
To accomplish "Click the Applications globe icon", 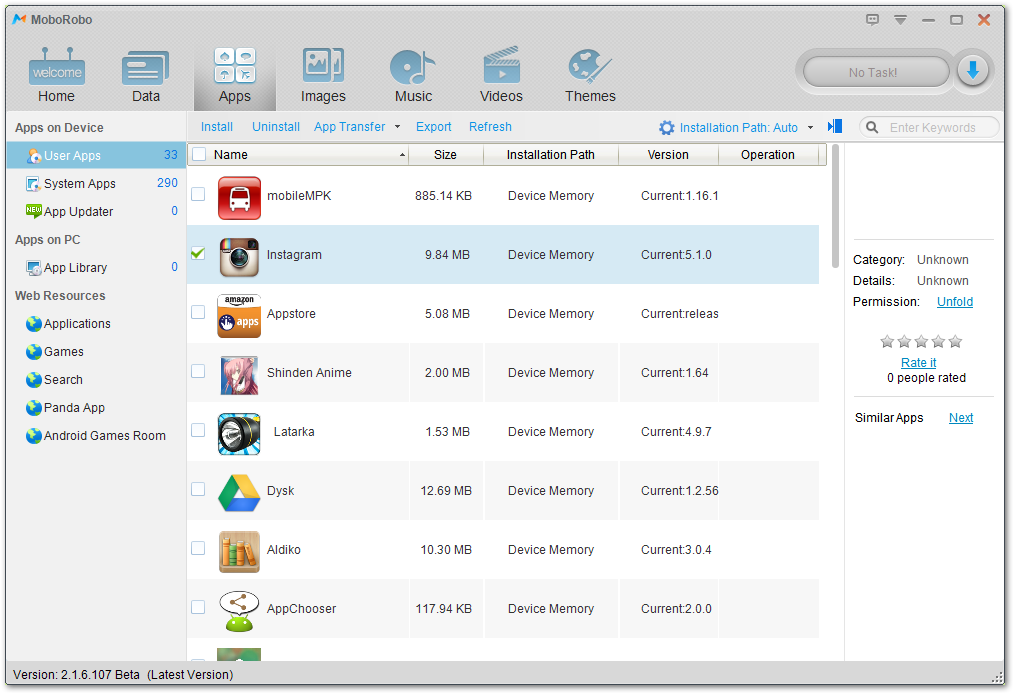I will click(x=34, y=324).
